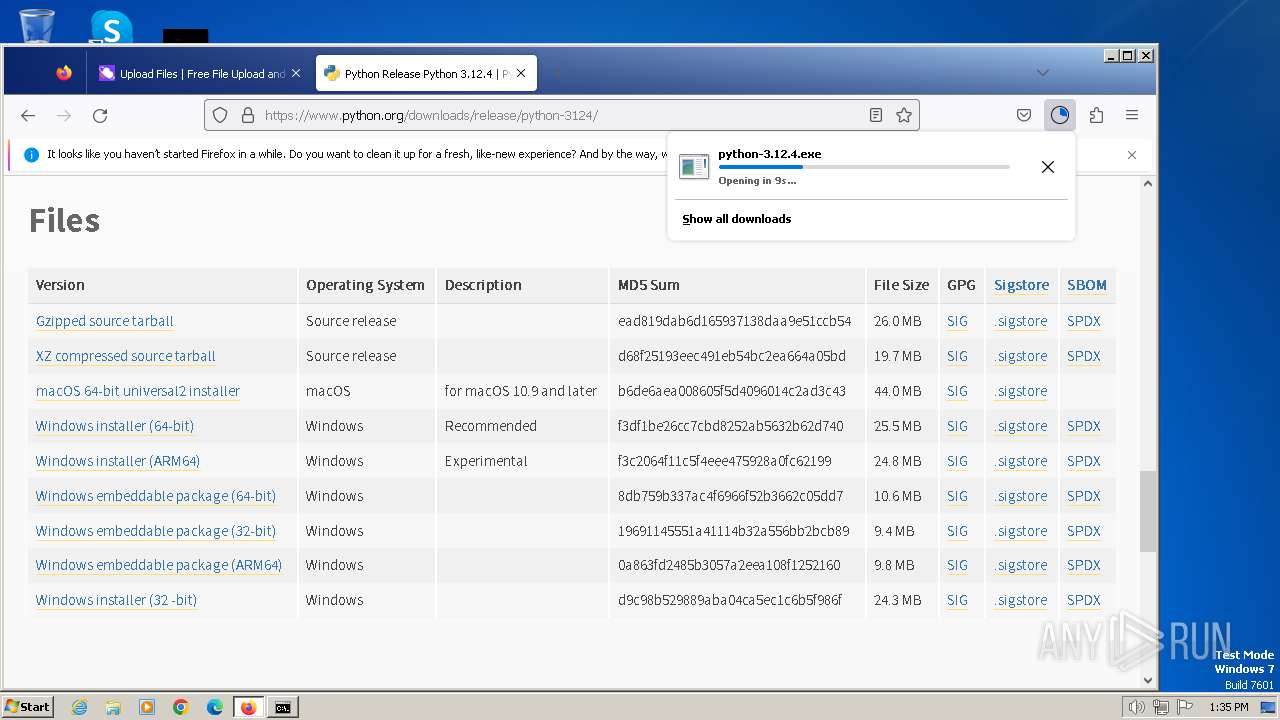The image size is (1280, 720).
Task: Open Firefox extensions menu
Action: click(x=1096, y=115)
